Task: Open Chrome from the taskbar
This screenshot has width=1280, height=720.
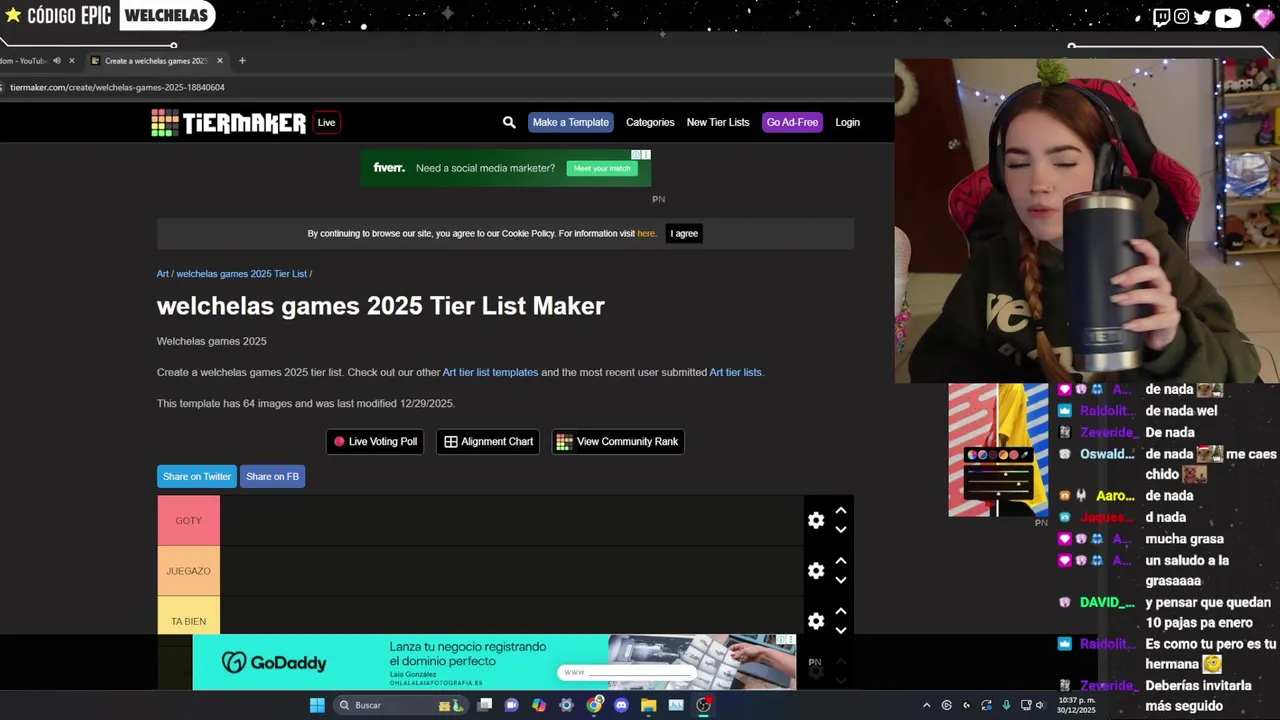Action: [594, 705]
